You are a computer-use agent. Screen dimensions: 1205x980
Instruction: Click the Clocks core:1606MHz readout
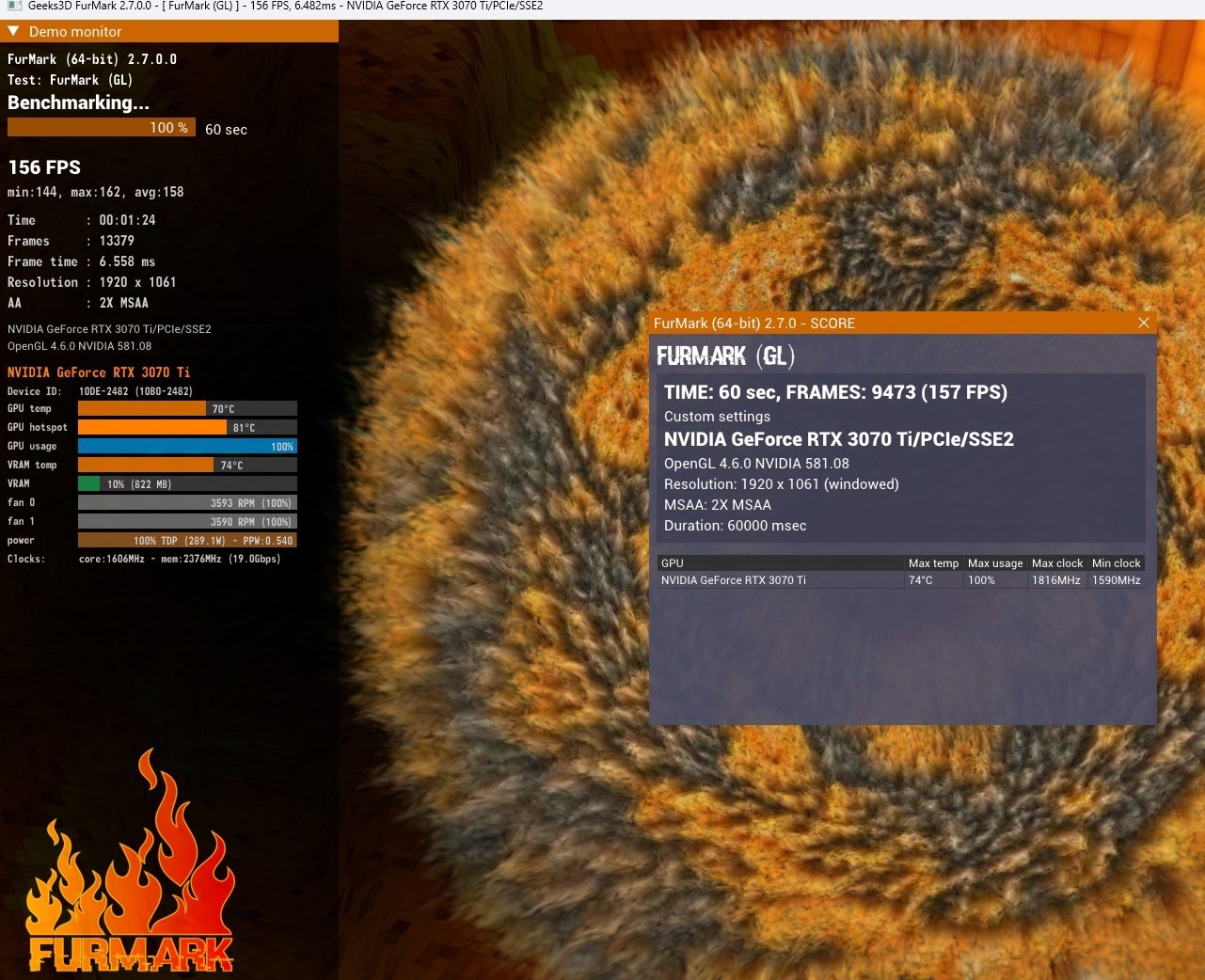pos(180,559)
